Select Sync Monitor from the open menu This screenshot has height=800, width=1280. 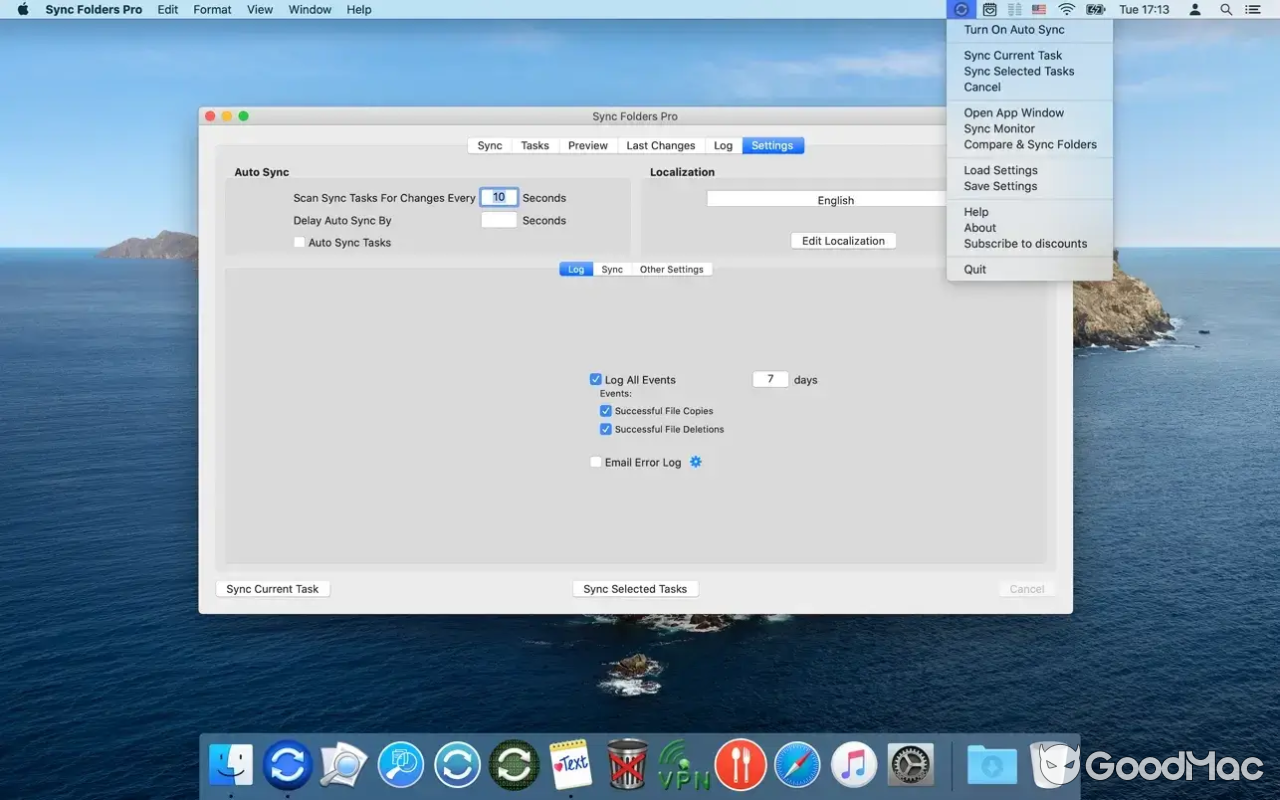point(998,128)
